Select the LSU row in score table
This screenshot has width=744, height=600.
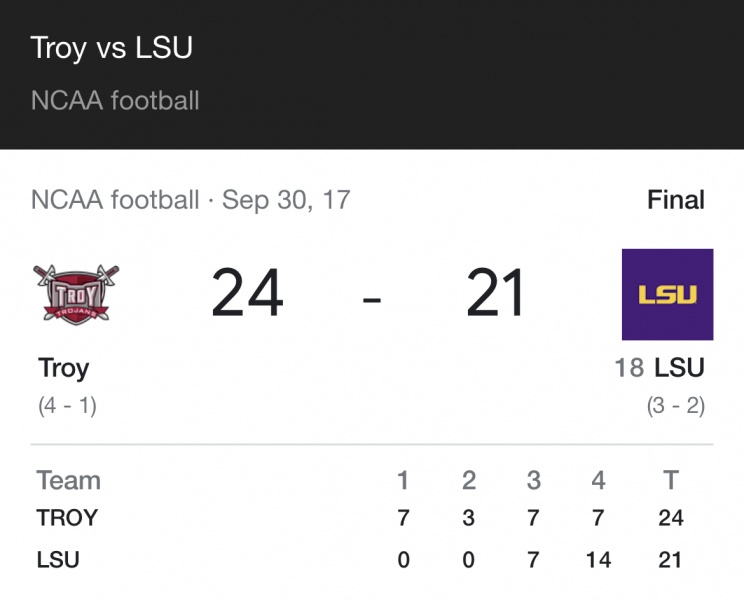pos(57,560)
